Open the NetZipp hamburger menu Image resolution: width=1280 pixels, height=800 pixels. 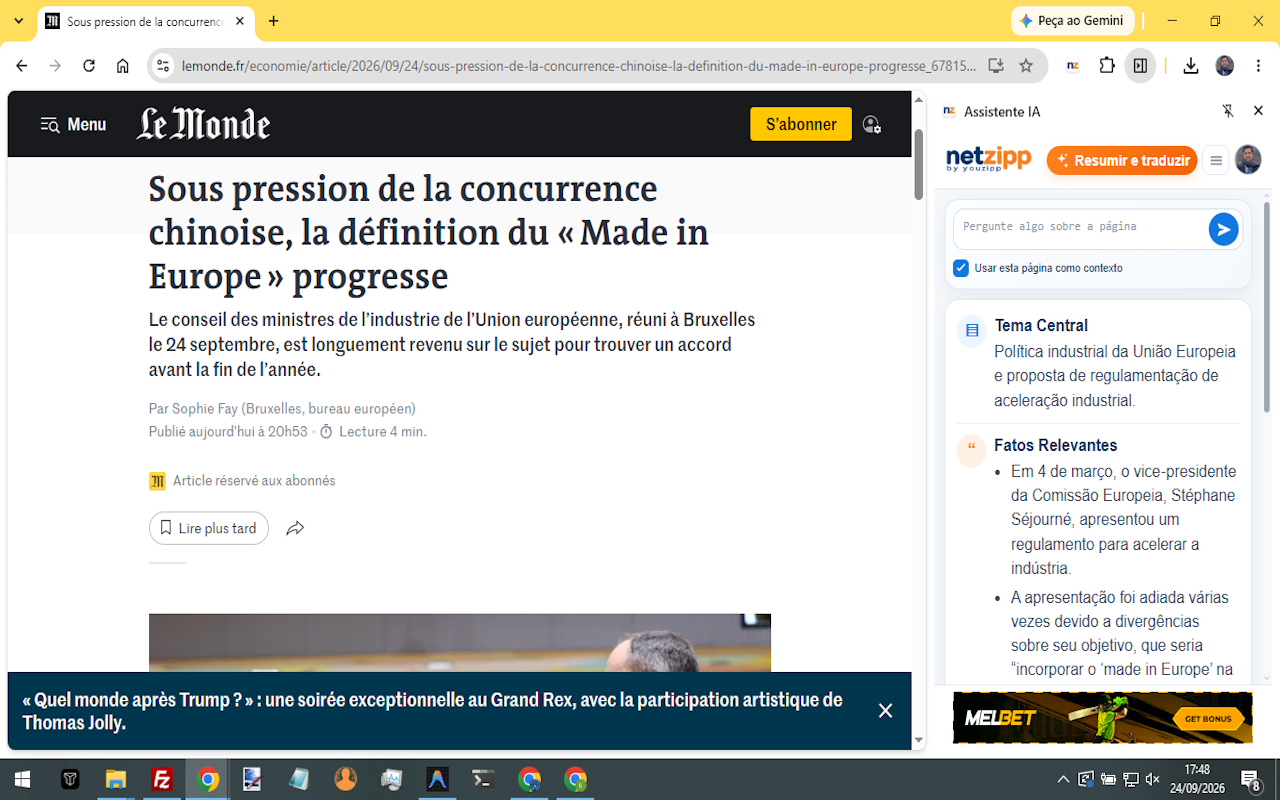1215,160
